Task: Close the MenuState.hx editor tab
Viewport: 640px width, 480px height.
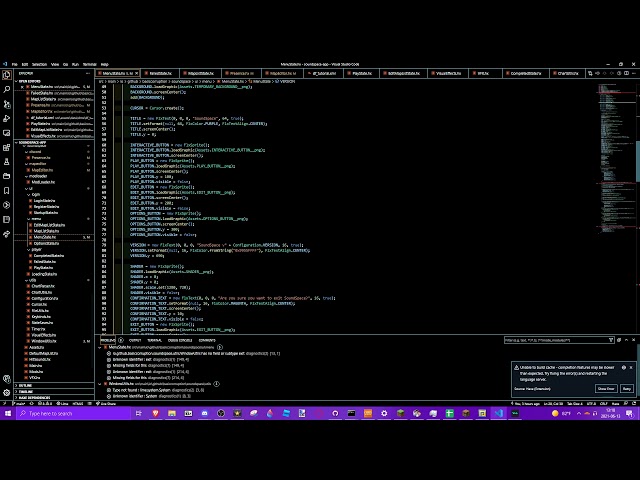Action: tap(136, 73)
